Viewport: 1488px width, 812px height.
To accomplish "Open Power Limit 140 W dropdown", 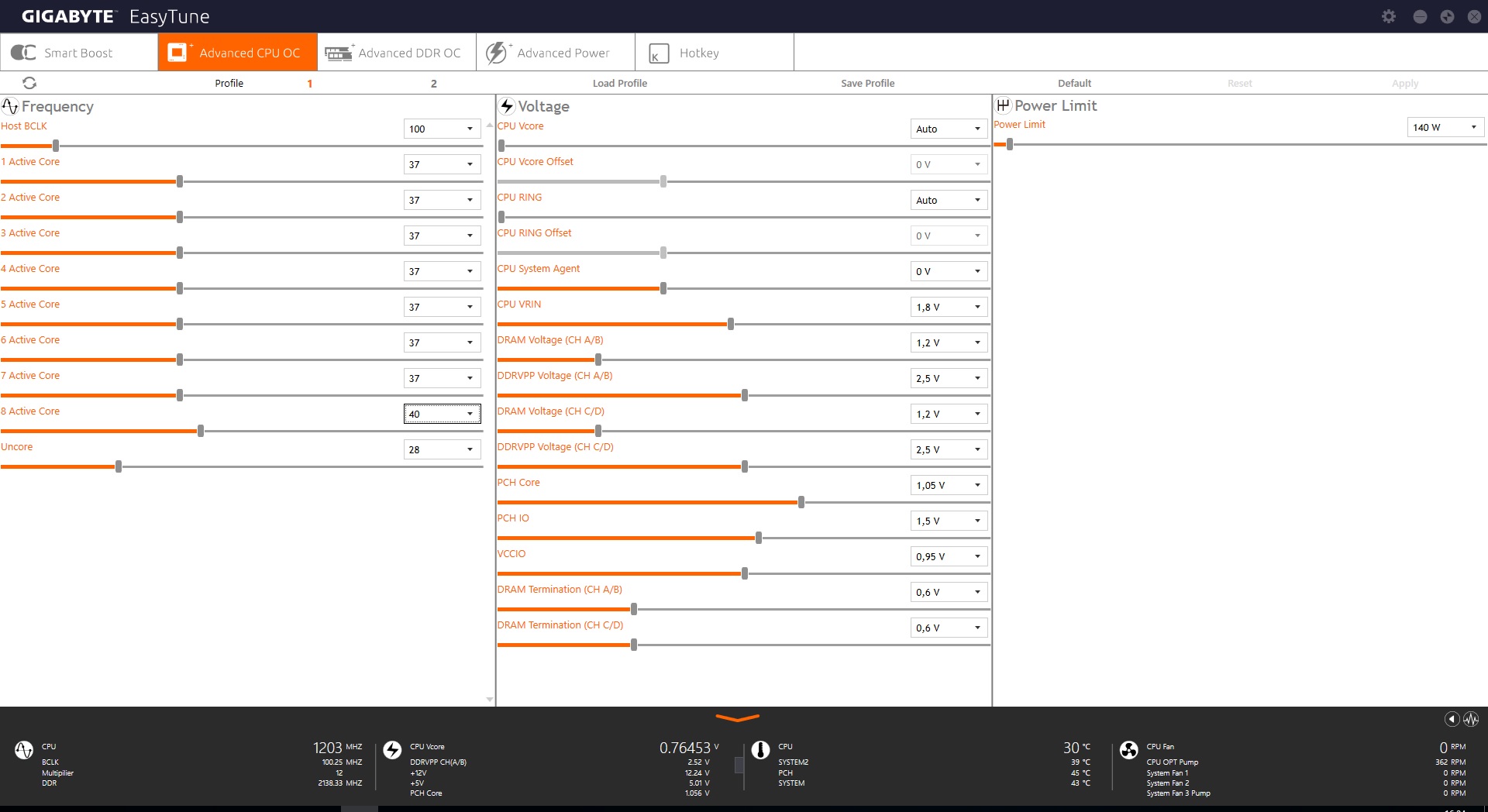I will (x=1445, y=127).
